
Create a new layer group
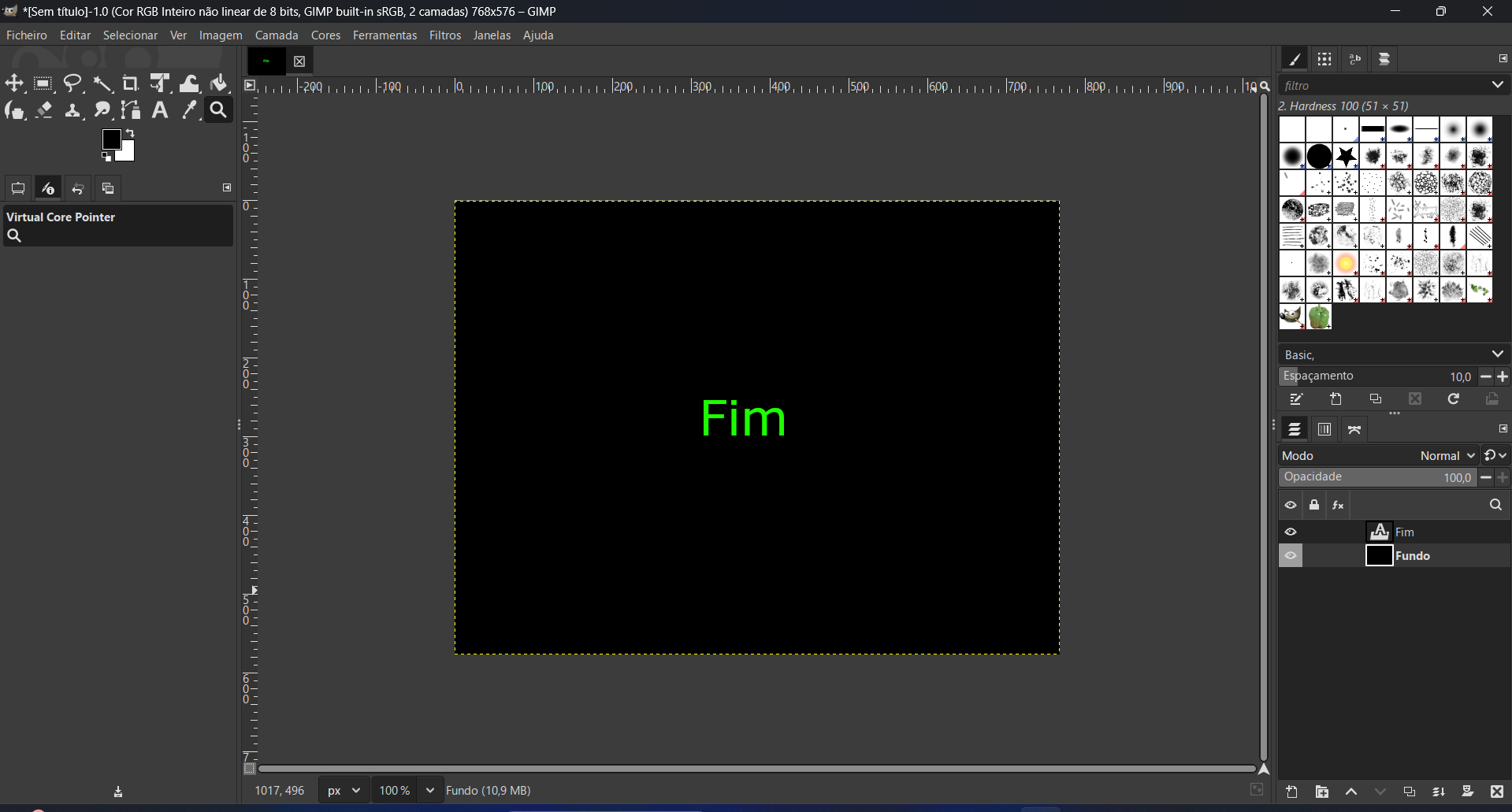coord(1322,792)
